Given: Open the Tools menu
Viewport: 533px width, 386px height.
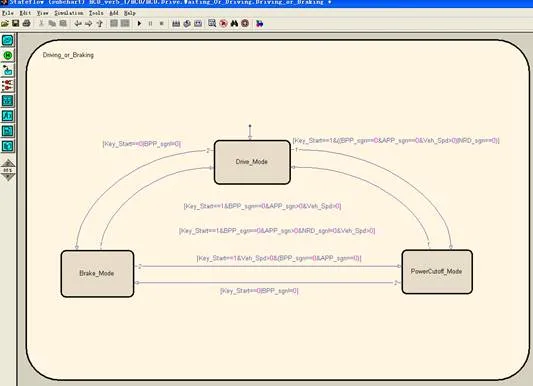Looking at the screenshot, I should tap(96, 13).
